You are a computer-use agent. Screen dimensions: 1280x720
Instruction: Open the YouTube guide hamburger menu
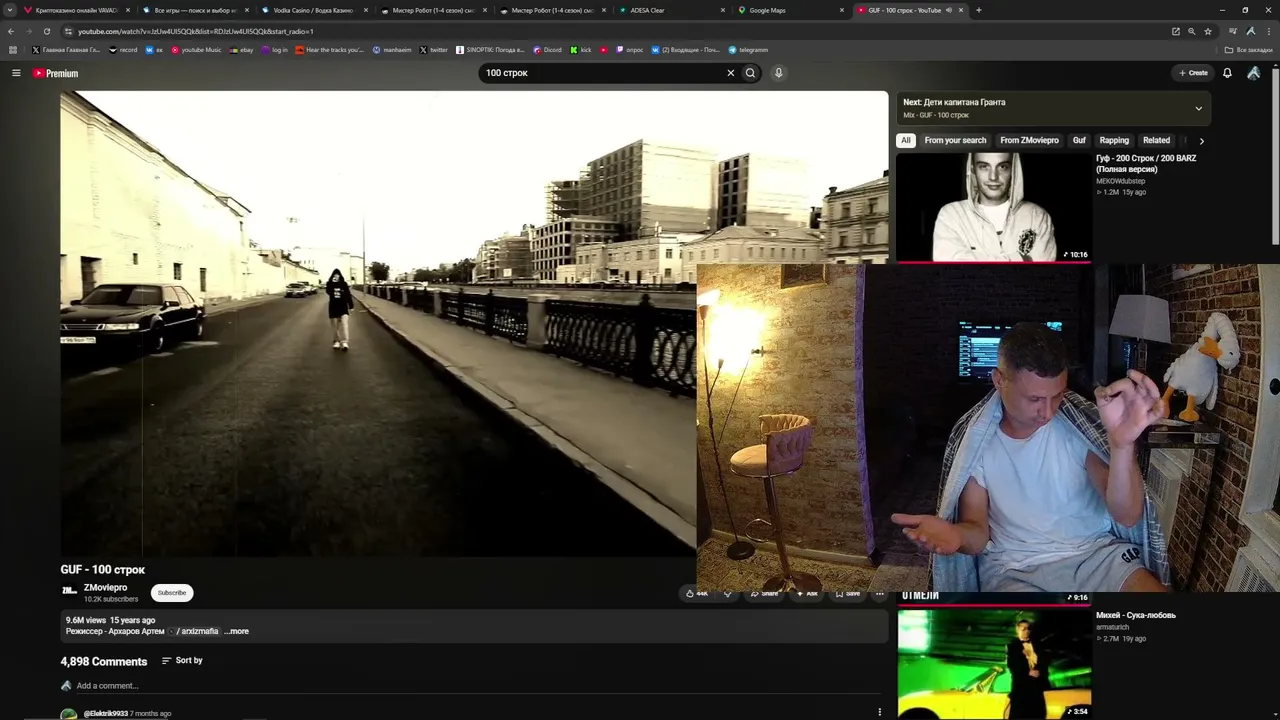pos(16,73)
